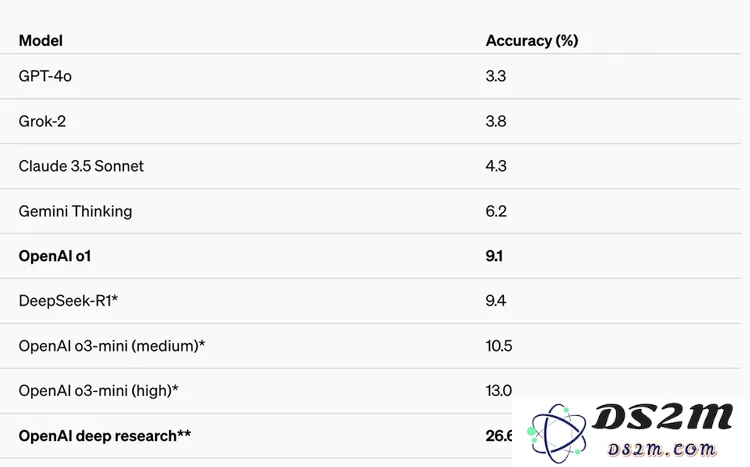This screenshot has height=467, width=750.
Task: Click the GPT-4o row label
Action: [45, 76]
